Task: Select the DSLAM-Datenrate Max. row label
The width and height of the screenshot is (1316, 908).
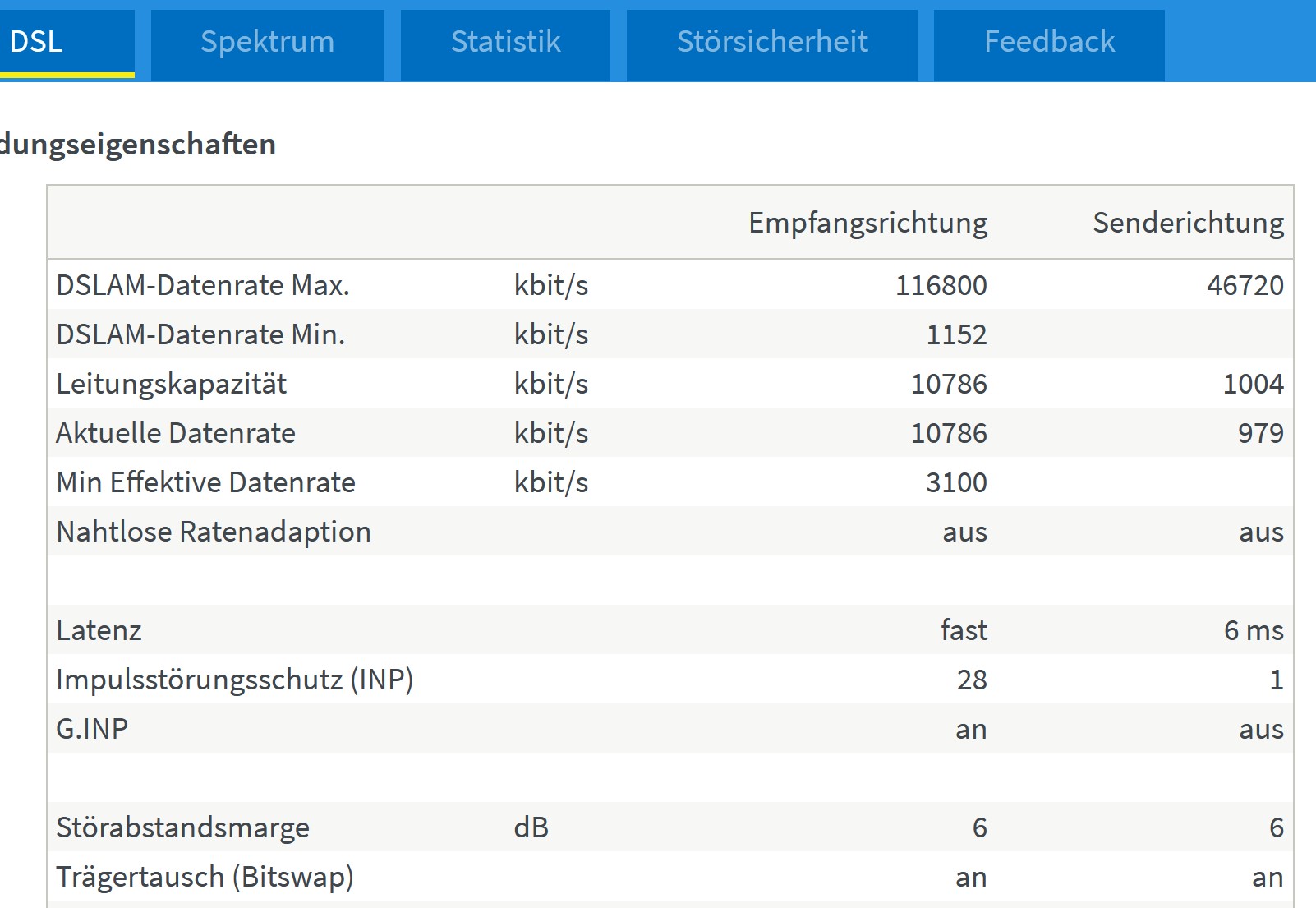Action: (203, 285)
